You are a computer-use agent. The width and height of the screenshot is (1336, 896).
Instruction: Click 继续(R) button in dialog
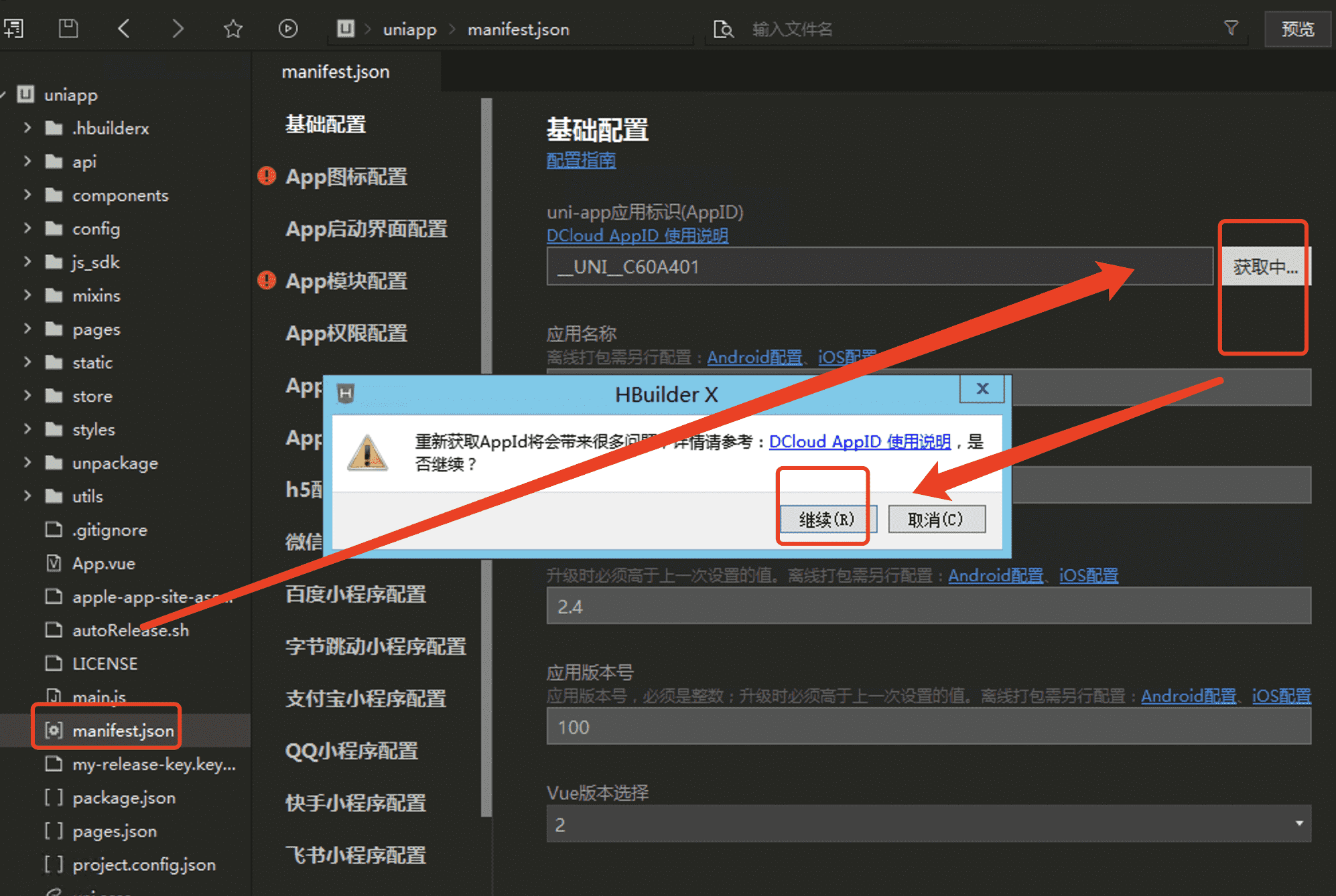(x=828, y=519)
